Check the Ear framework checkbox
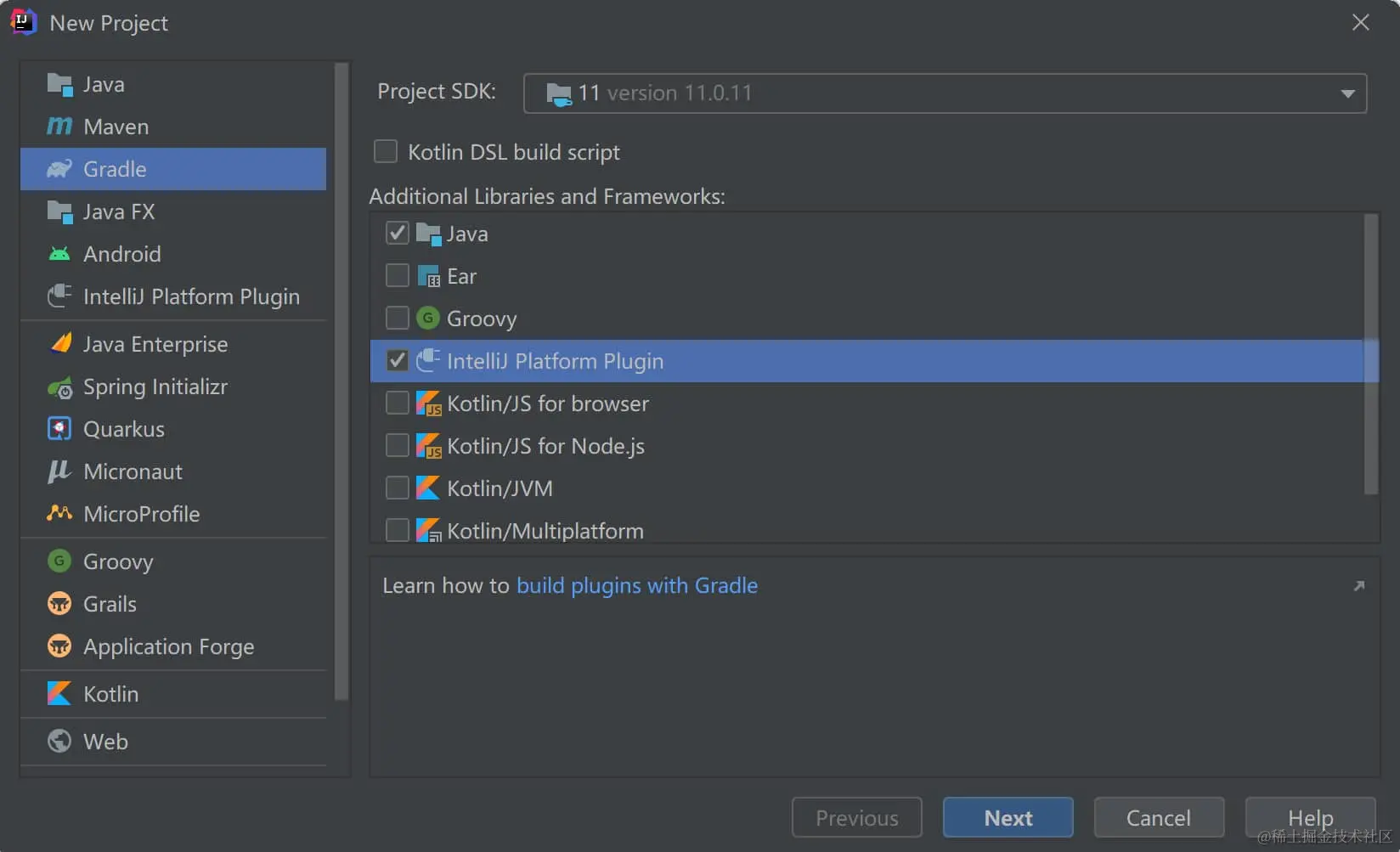 (x=398, y=275)
